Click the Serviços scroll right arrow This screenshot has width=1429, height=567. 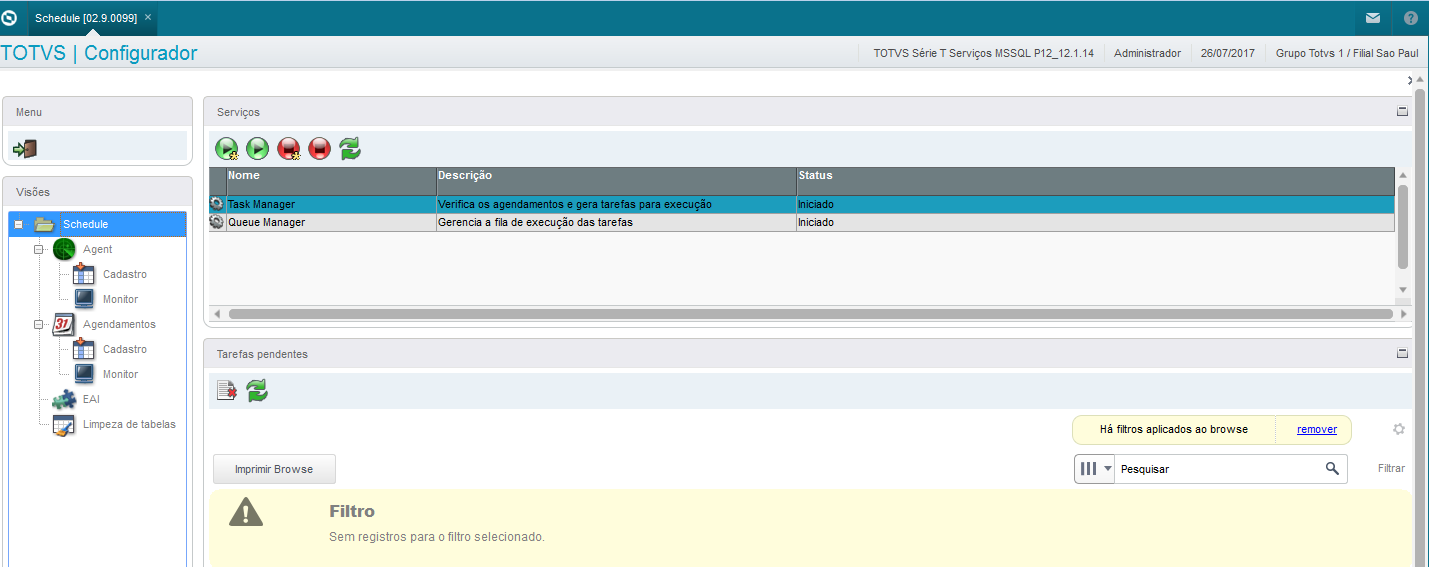[x=1402, y=314]
